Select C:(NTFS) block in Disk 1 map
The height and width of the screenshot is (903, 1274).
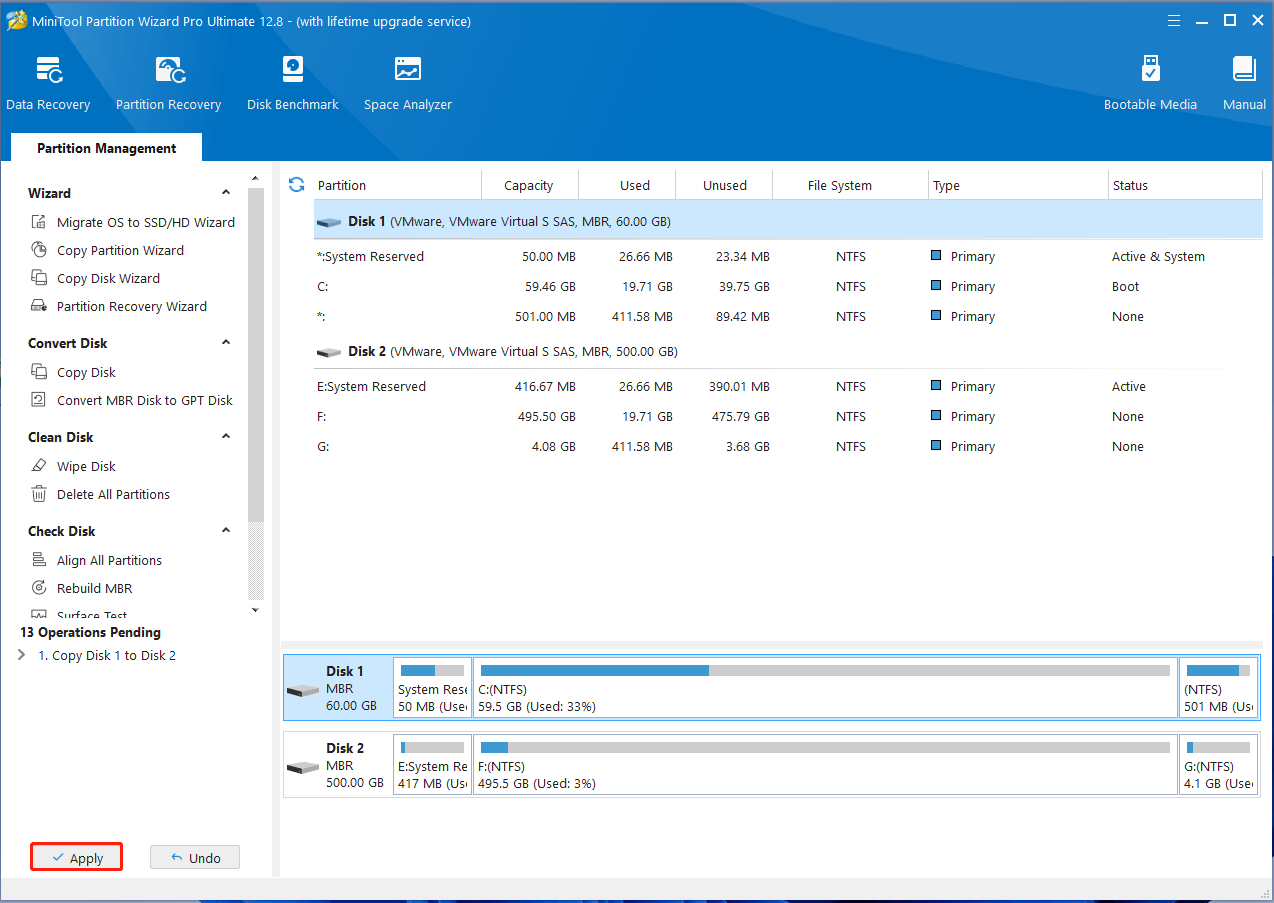pyautogui.click(x=825, y=688)
